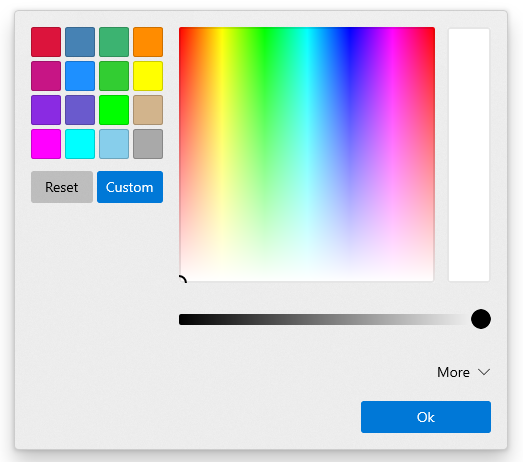Pick the magenta-violet swatch in second row

pyautogui.click(x=46, y=76)
